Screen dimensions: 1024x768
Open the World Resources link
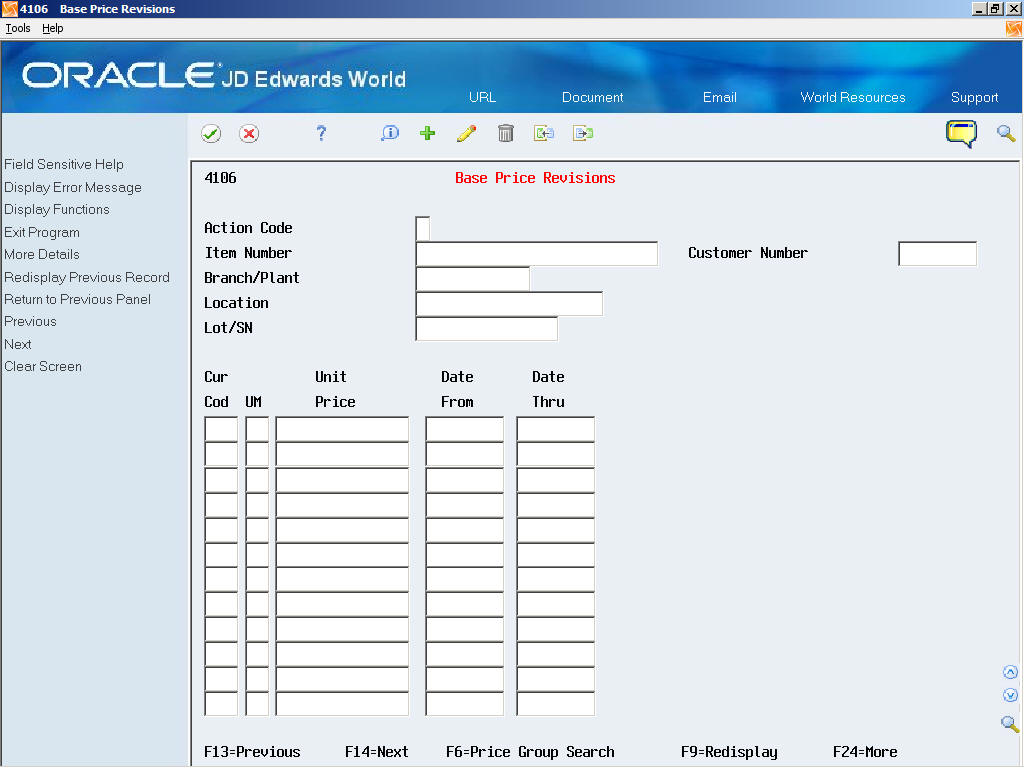[852, 97]
